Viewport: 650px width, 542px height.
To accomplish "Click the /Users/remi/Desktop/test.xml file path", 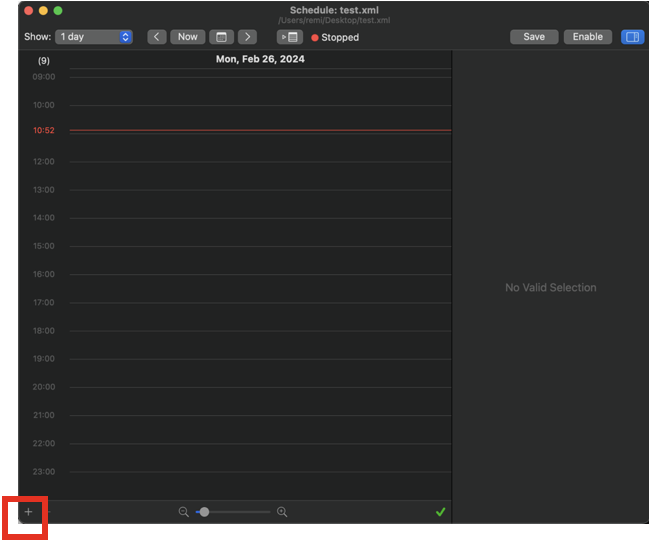I will (334, 20).
